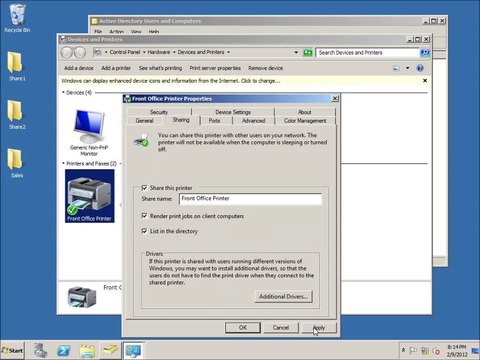This screenshot has width=480, height=360.
Task: Switch to the Devices and Printers taskbar item
Action: [x=133, y=351]
